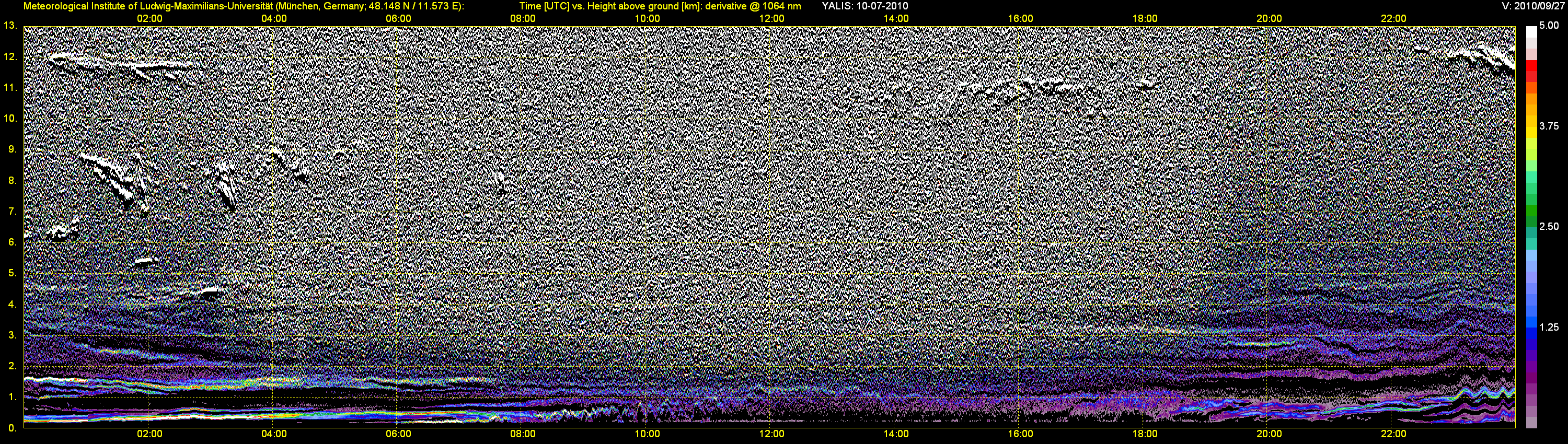Click the 10. height axis label

[x=10, y=118]
